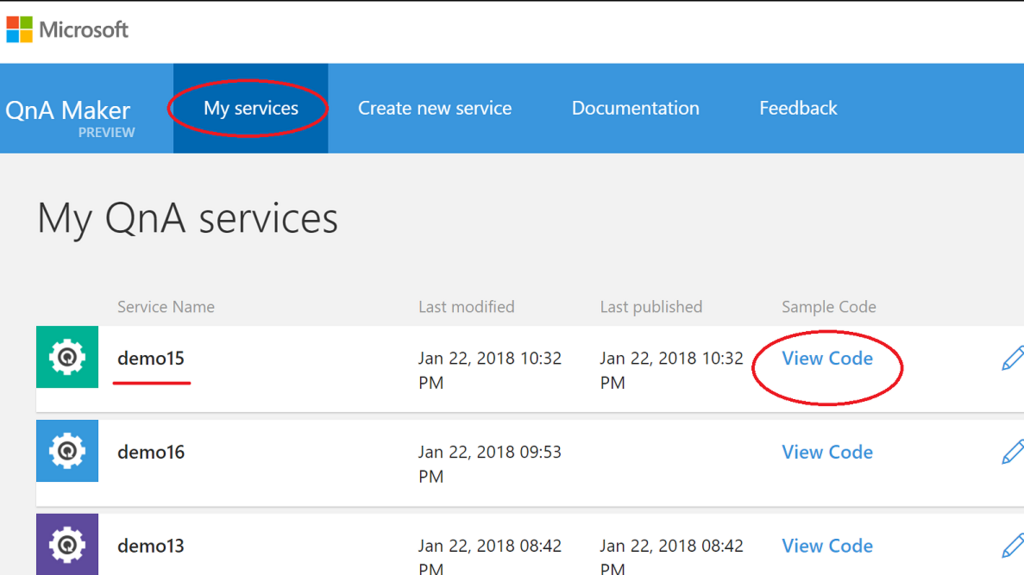This screenshot has width=1024, height=575.
Task: Edit demo13 using the pencil icon
Action: [1012, 546]
